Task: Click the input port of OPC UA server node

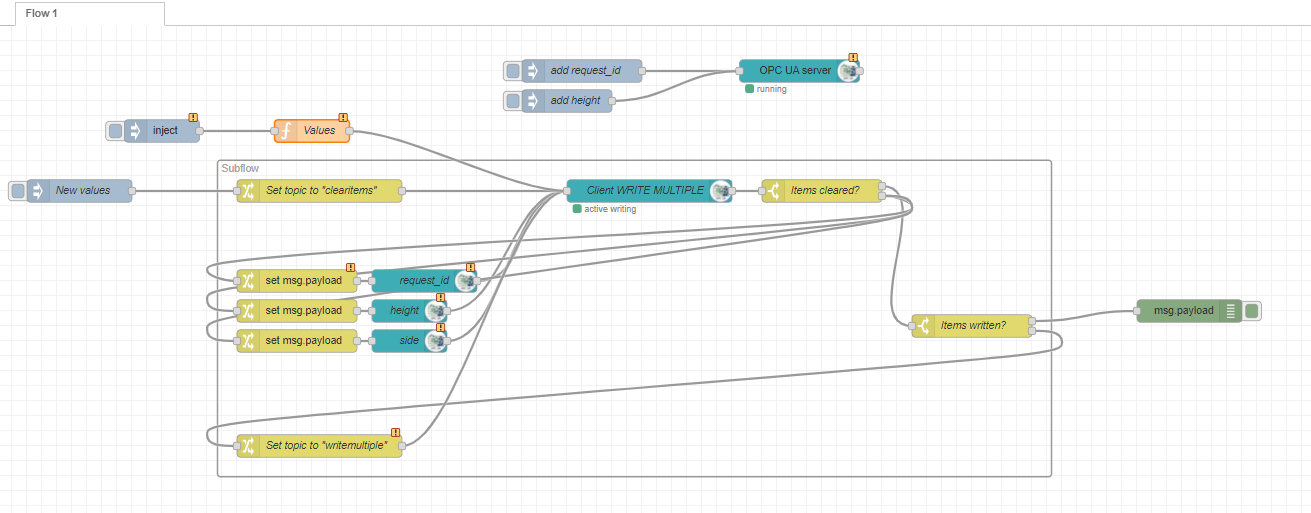Action: (739, 71)
